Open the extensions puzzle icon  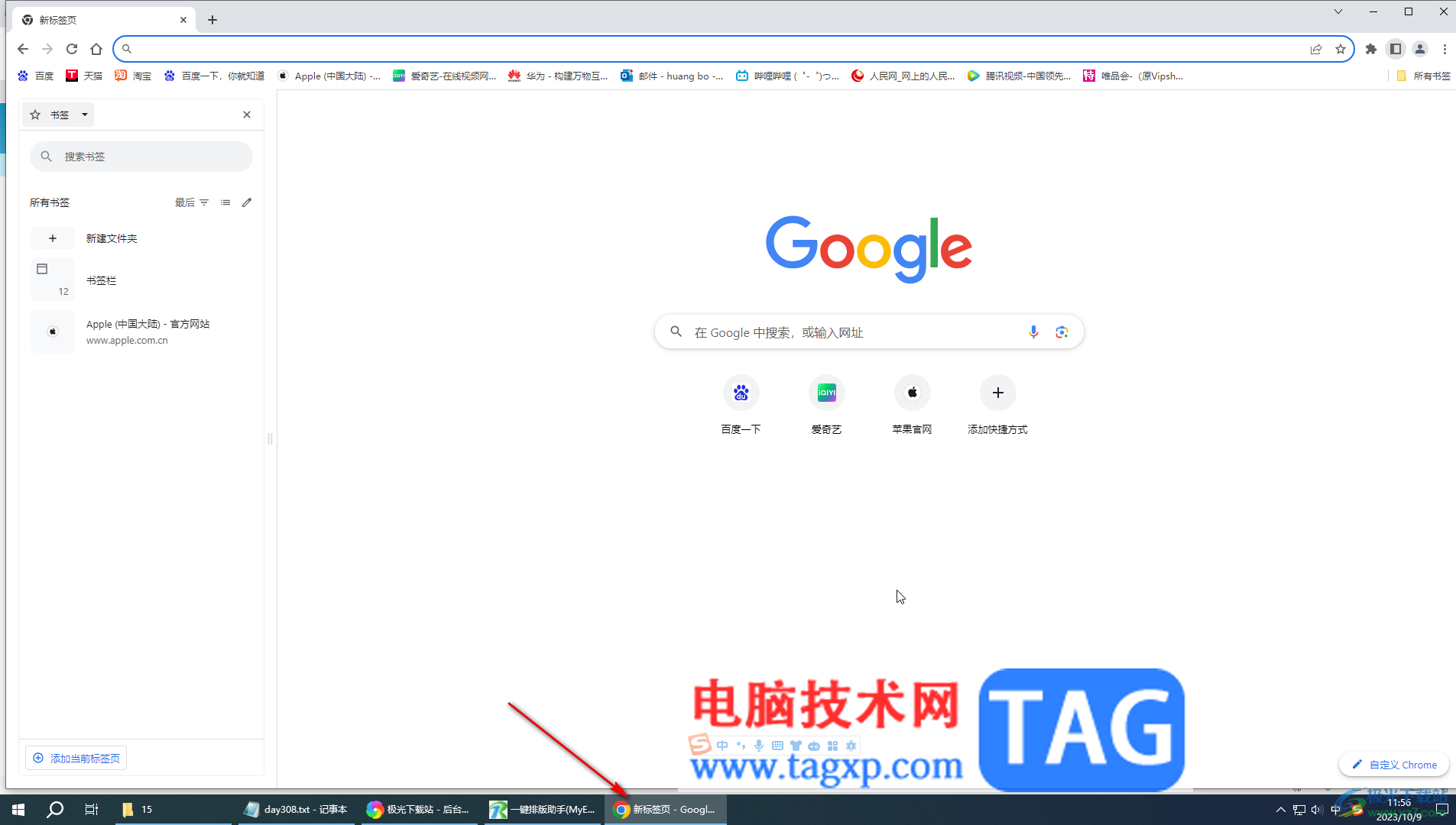(1371, 49)
